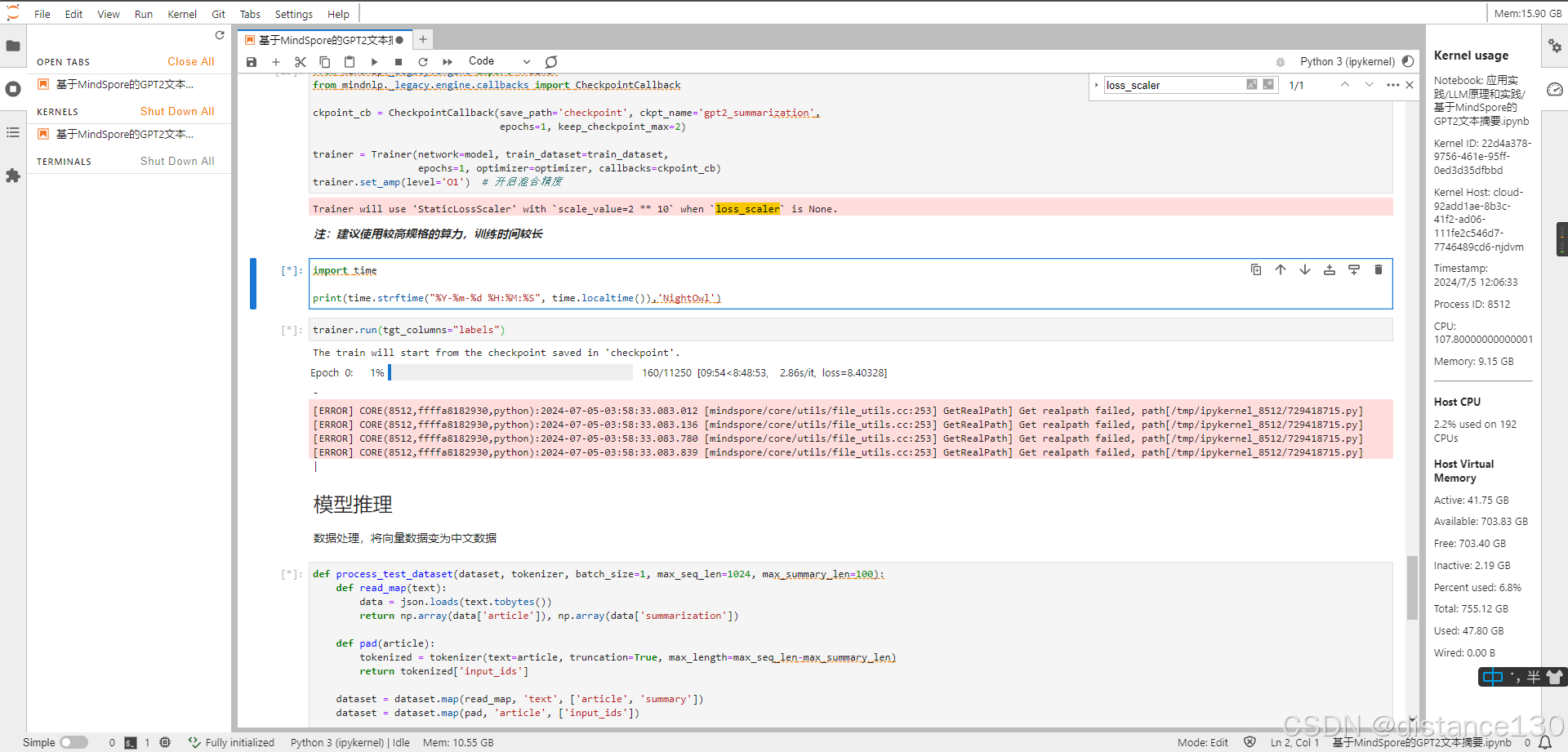Insert a new cell below with plus icon
Image resolution: width=1568 pixels, height=752 pixels.
point(276,62)
